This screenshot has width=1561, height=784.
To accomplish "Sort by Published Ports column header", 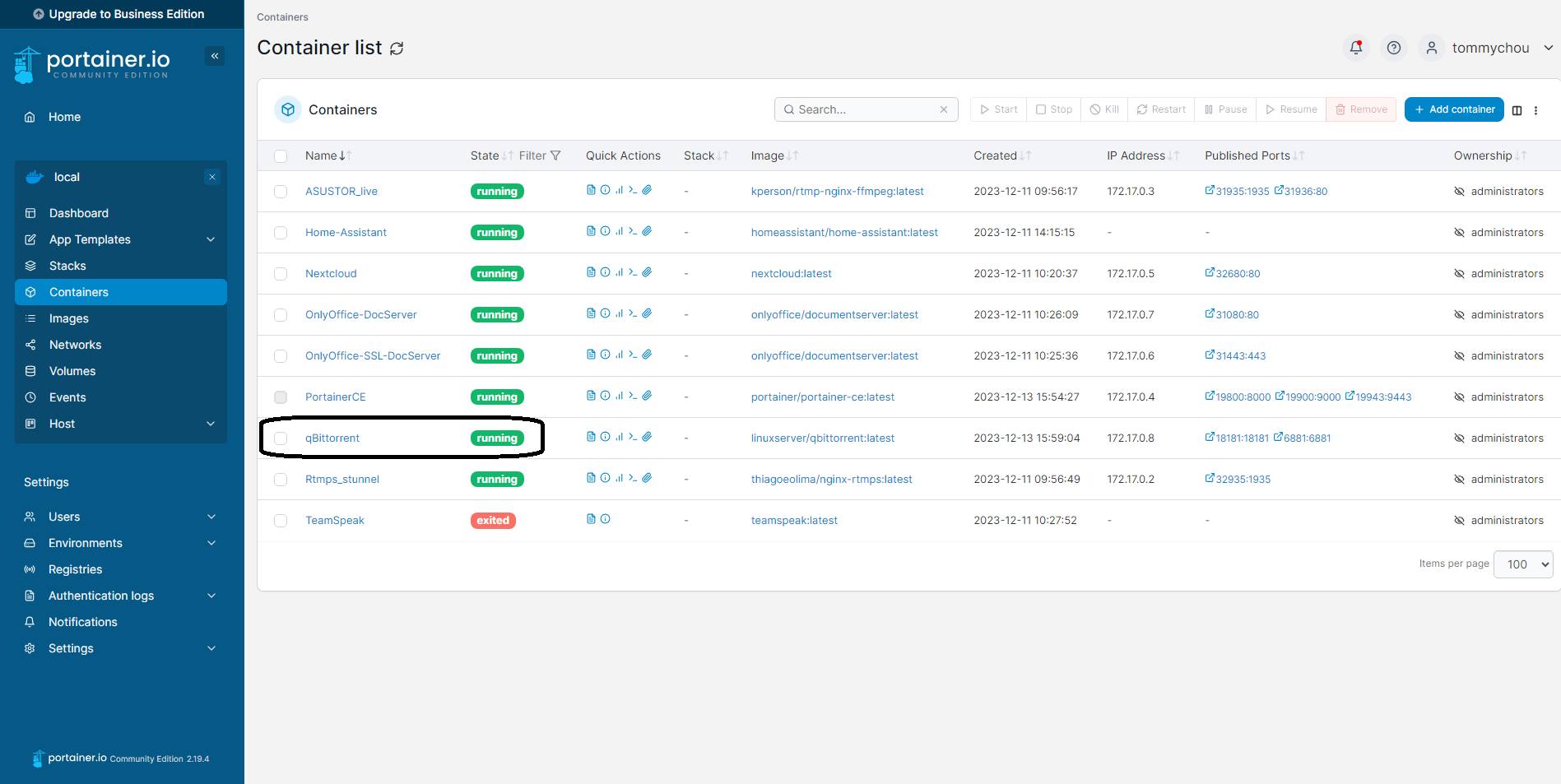I will pos(1255,155).
